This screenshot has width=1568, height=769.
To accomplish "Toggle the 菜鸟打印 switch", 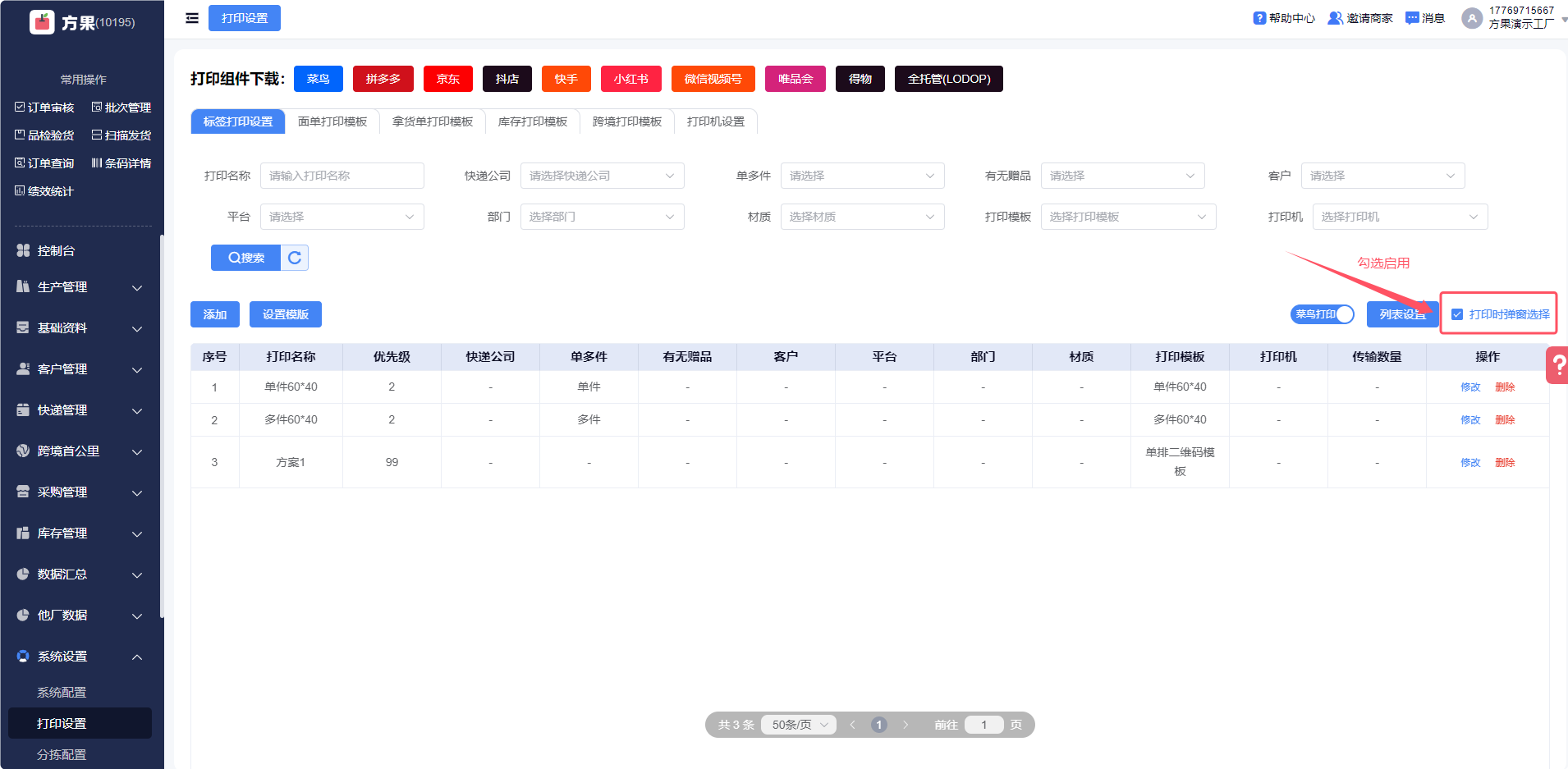I will pyautogui.click(x=1322, y=314).
